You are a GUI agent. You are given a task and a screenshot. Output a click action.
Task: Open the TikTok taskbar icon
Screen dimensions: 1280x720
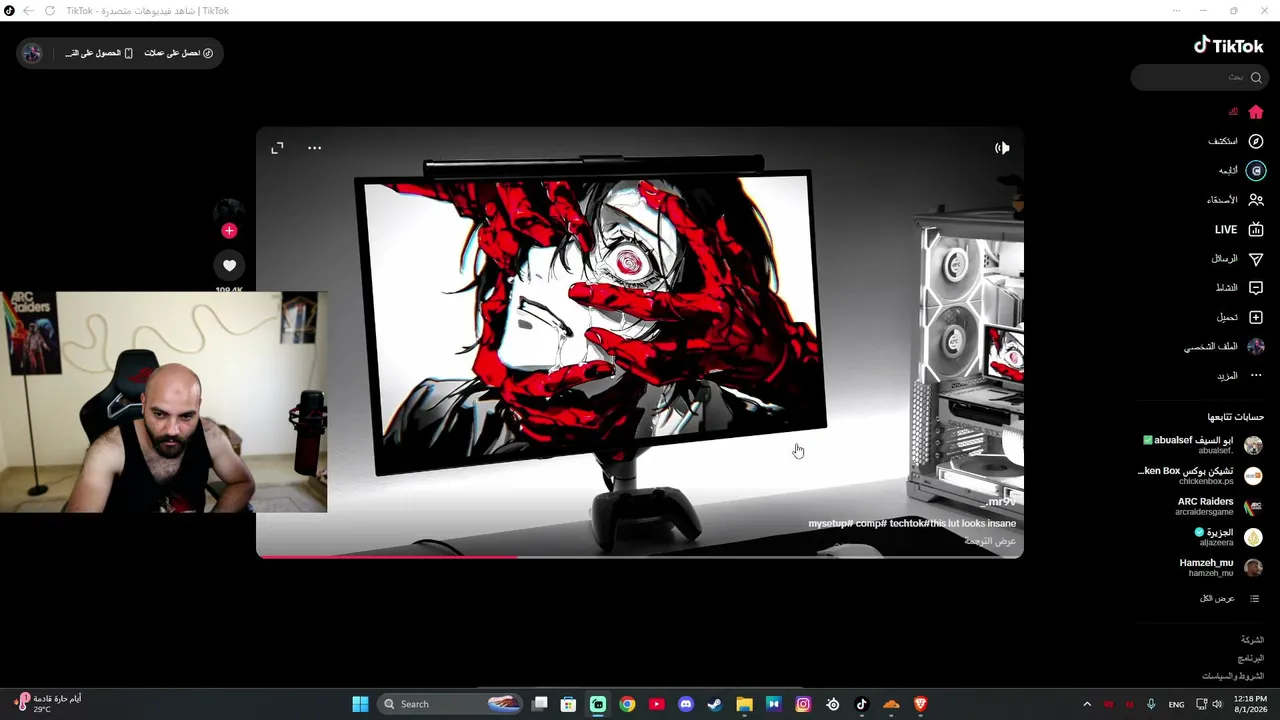[x=862, y=704]
